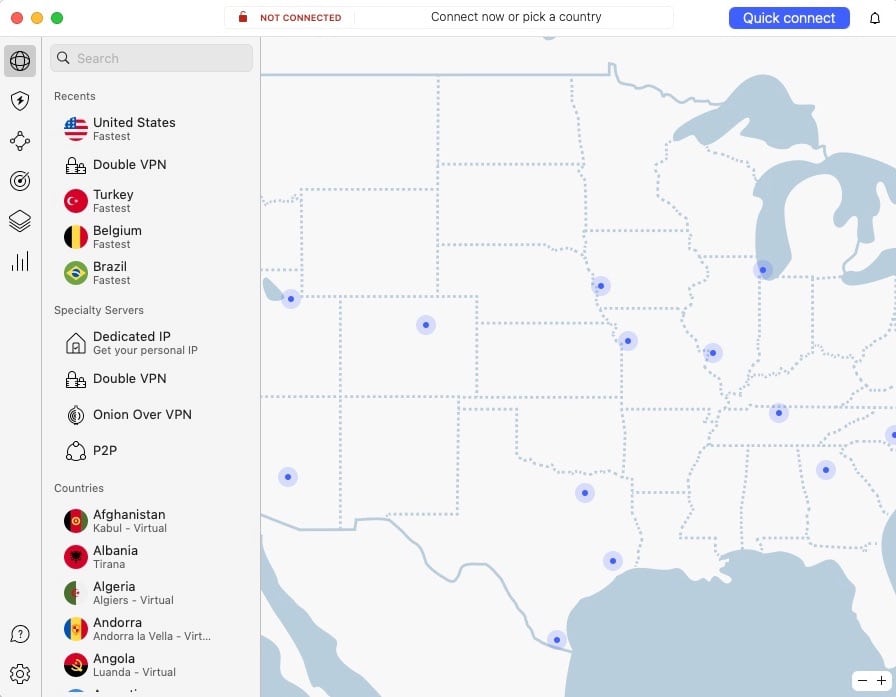The height and width of the screenshot is (697, 896).
Task: Open the globe map view in sidebar
Action: 20,61
